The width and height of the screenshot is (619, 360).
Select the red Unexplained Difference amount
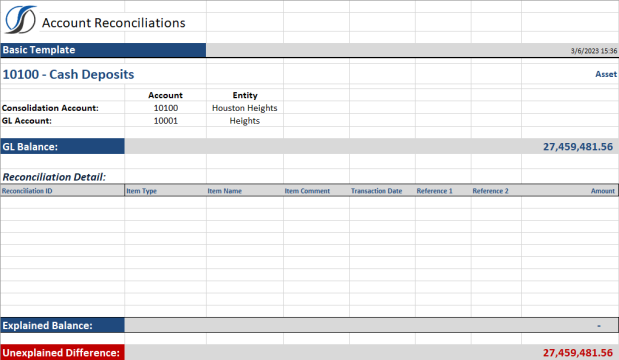click(578, 352)
